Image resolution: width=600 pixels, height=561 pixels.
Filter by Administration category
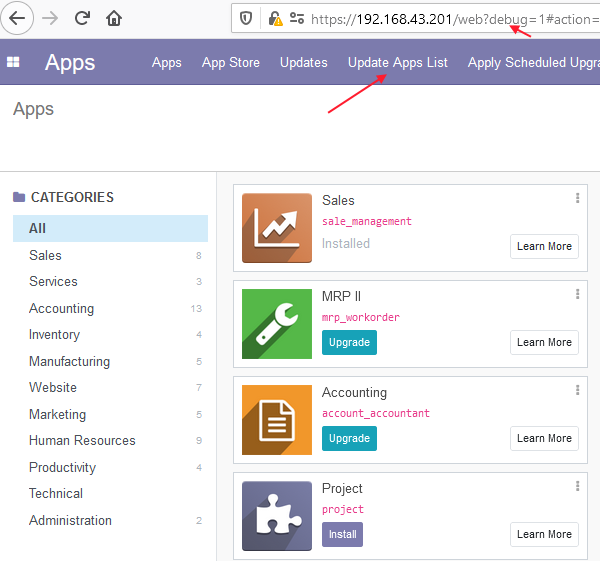pyautogui.click(x=110, y=520)
